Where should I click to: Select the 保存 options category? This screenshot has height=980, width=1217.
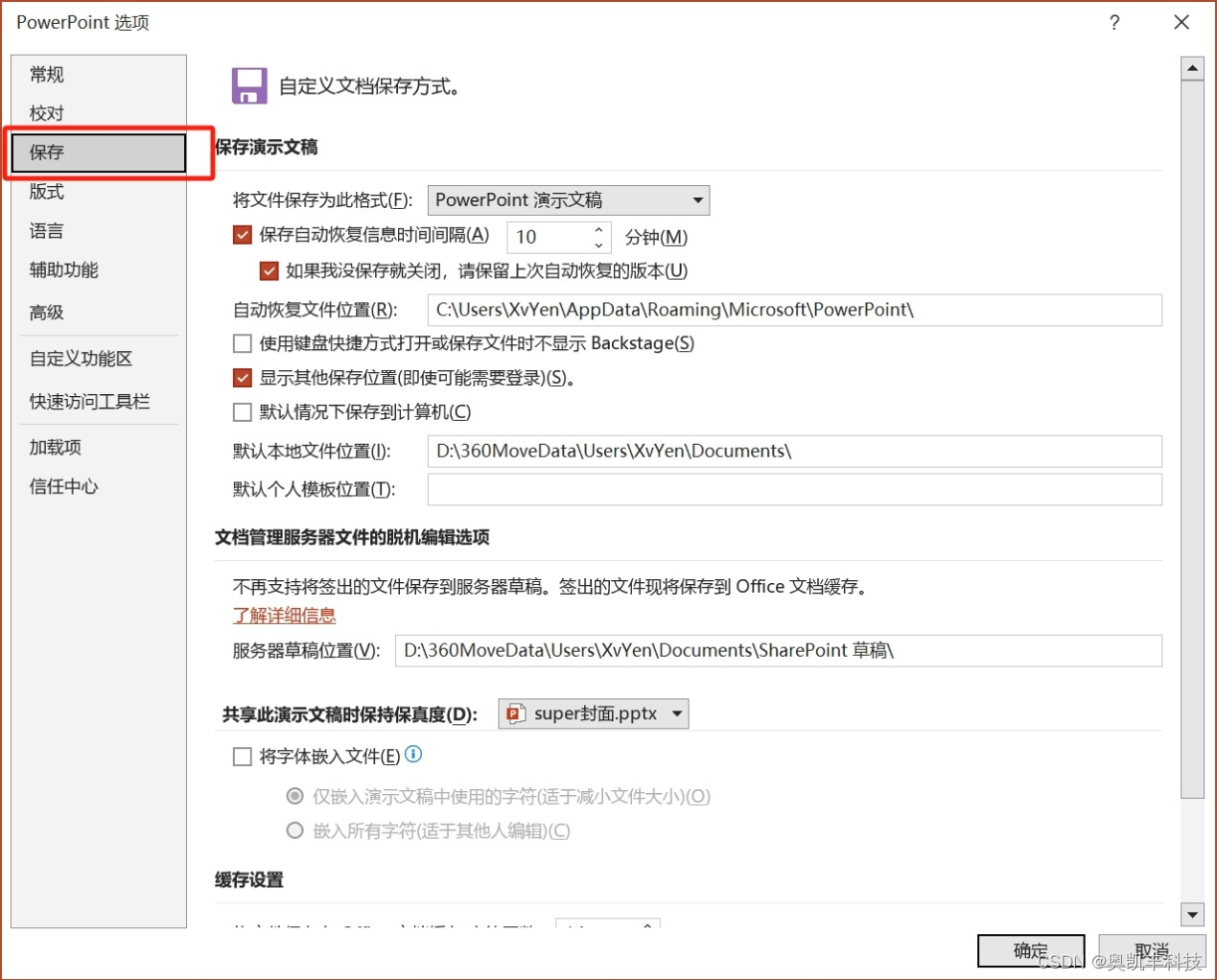click(x=99, y=152)
